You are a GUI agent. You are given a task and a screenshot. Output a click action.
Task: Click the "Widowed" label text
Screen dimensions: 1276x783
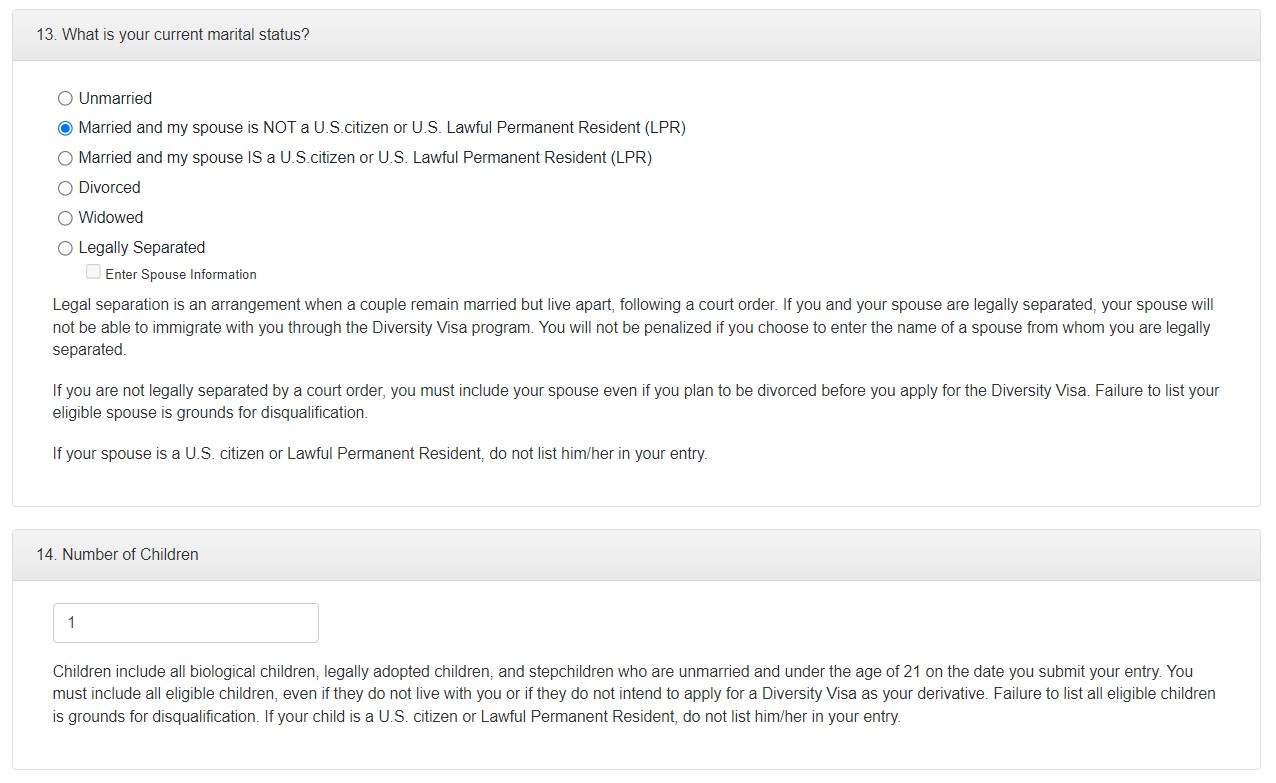pos(110,218)
